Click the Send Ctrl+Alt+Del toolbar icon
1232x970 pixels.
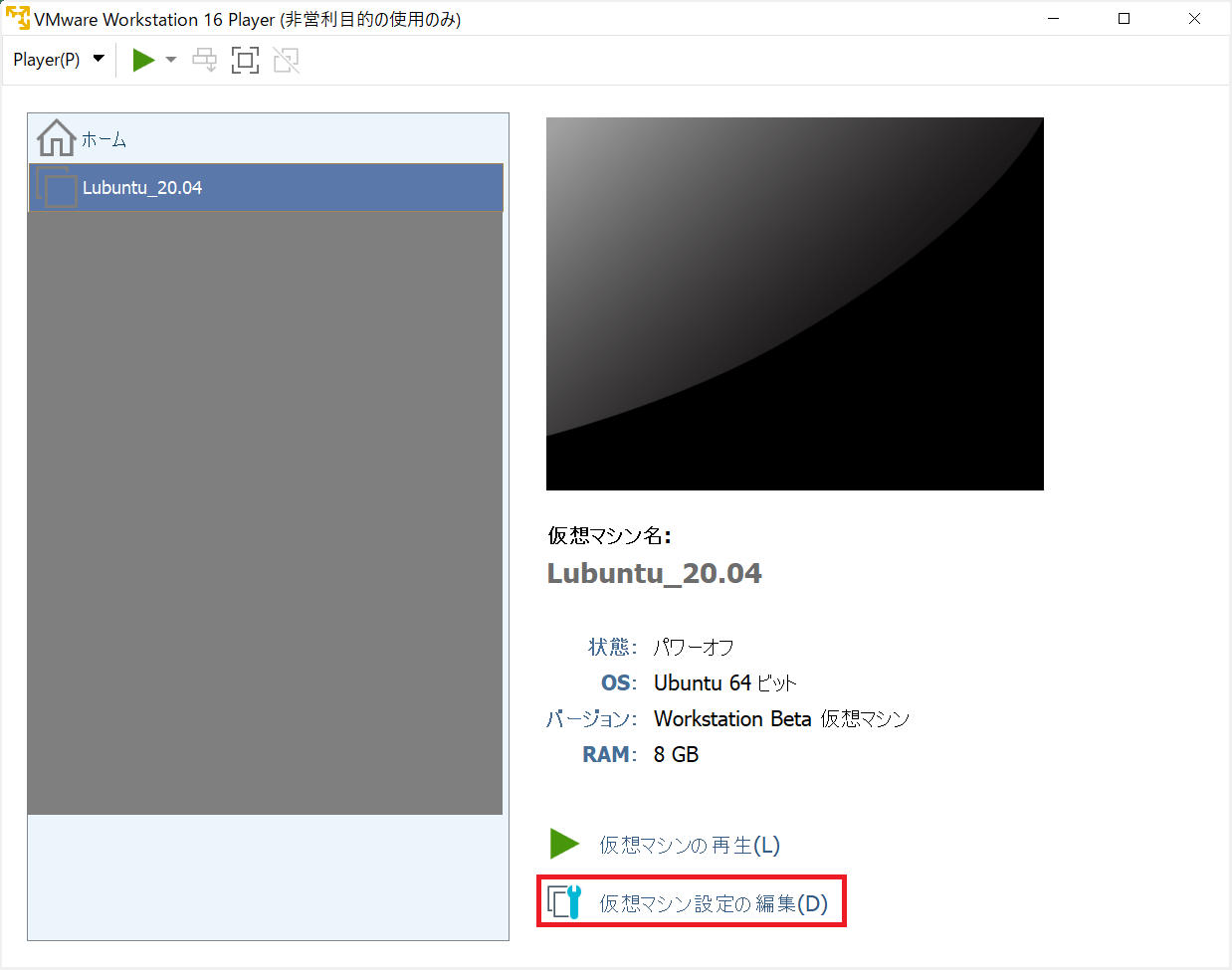204,60
